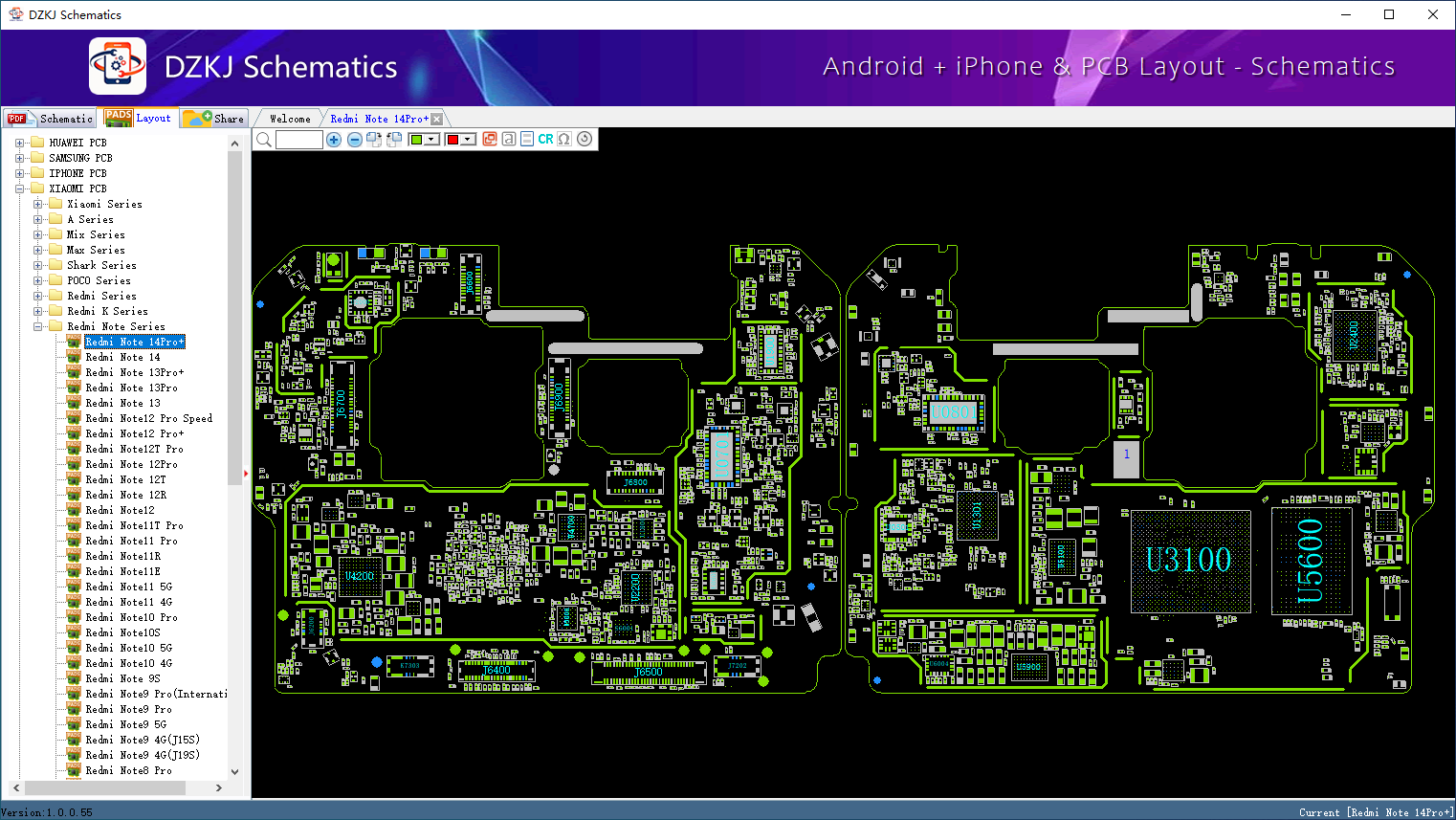Image resolution: width=1456 pixels, height=820 pixels.
Task: Expand the SAMSUNG PCB tree node
Action: point(19,158)
